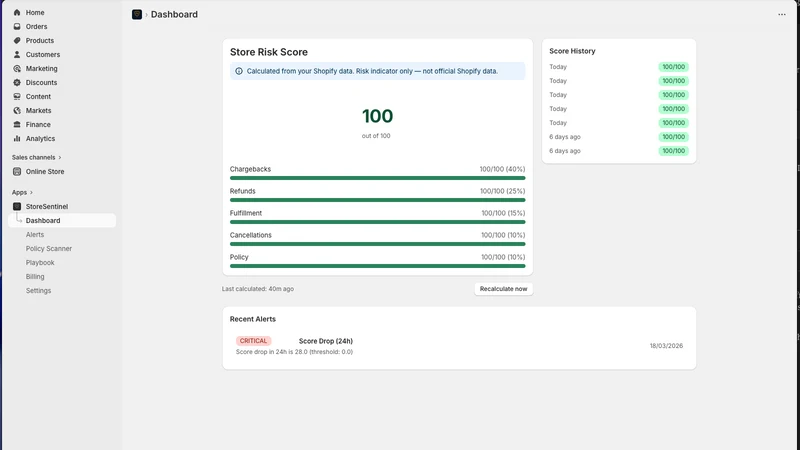
Task: Open the Orders menu item
Action: coord(62,27)
